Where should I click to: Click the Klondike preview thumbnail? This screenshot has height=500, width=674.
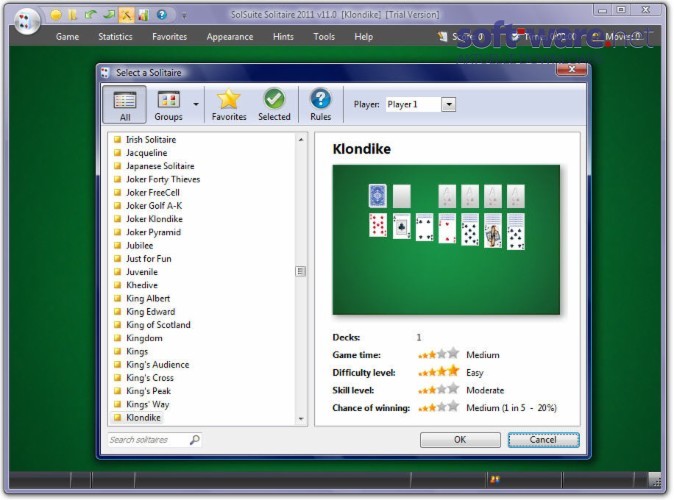[x=446, y=240]
